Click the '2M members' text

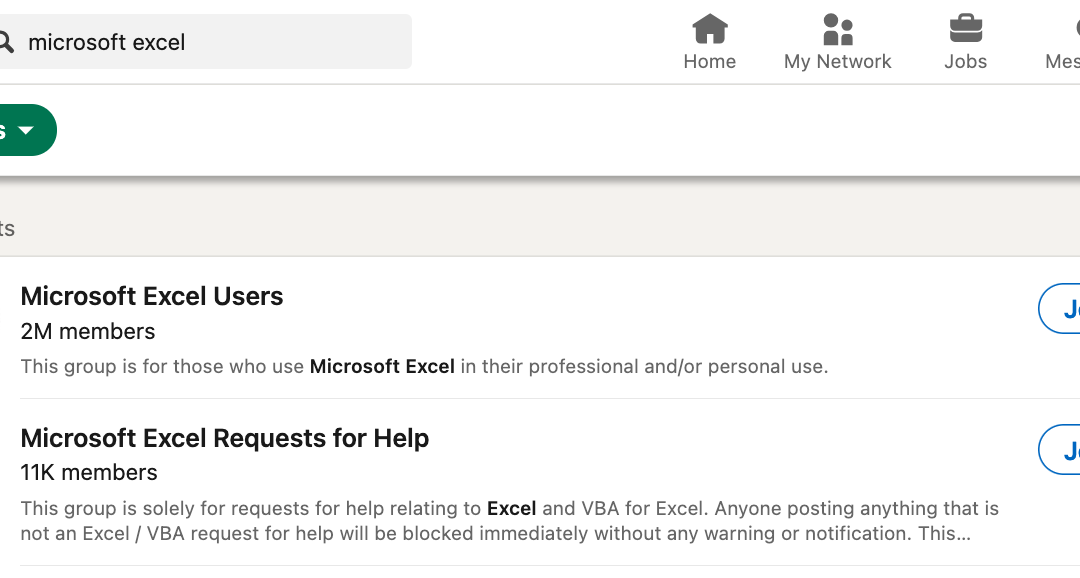pos(88,331)
